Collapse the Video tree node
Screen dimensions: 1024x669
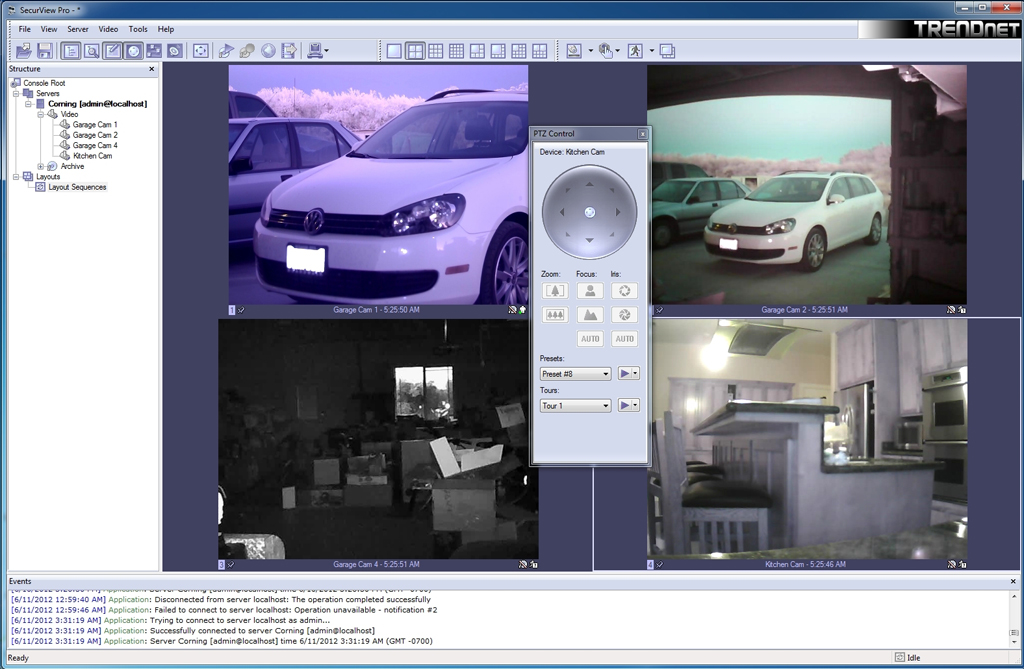[x=41, y=114]
